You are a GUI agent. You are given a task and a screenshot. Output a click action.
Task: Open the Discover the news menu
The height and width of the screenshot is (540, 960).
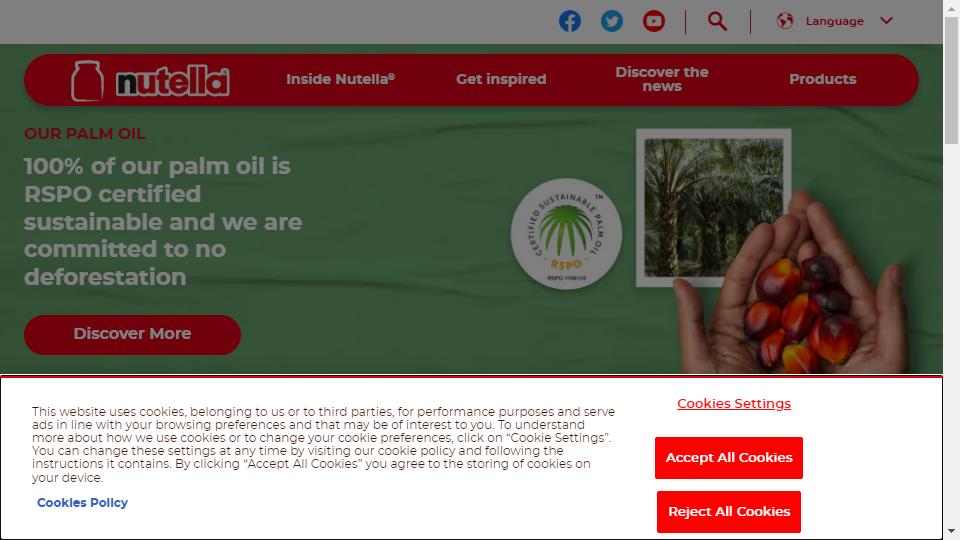662,79
